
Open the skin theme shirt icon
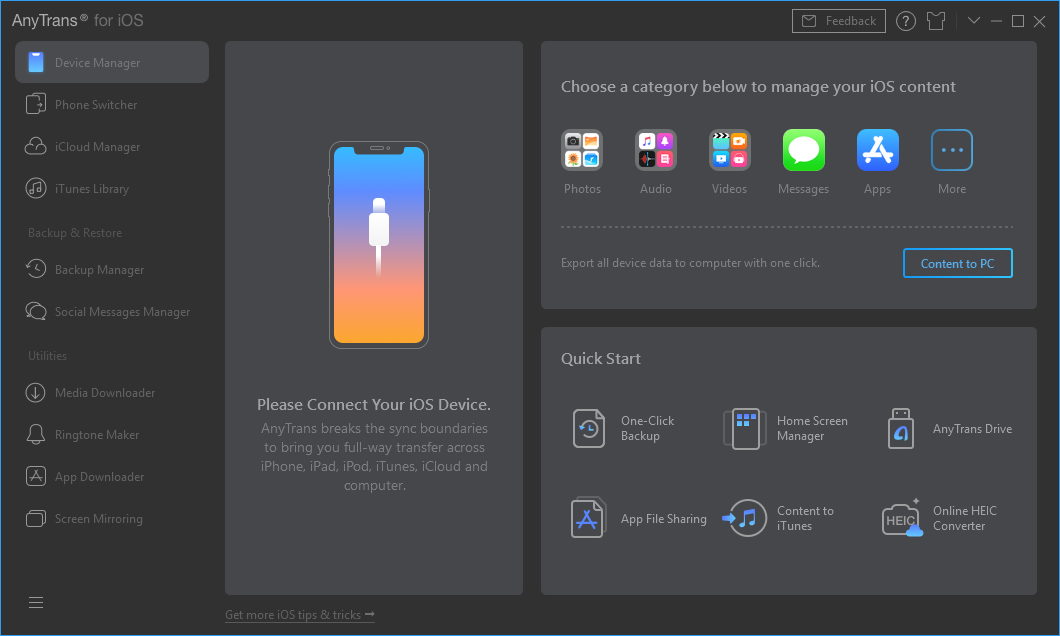coord(936,21)
